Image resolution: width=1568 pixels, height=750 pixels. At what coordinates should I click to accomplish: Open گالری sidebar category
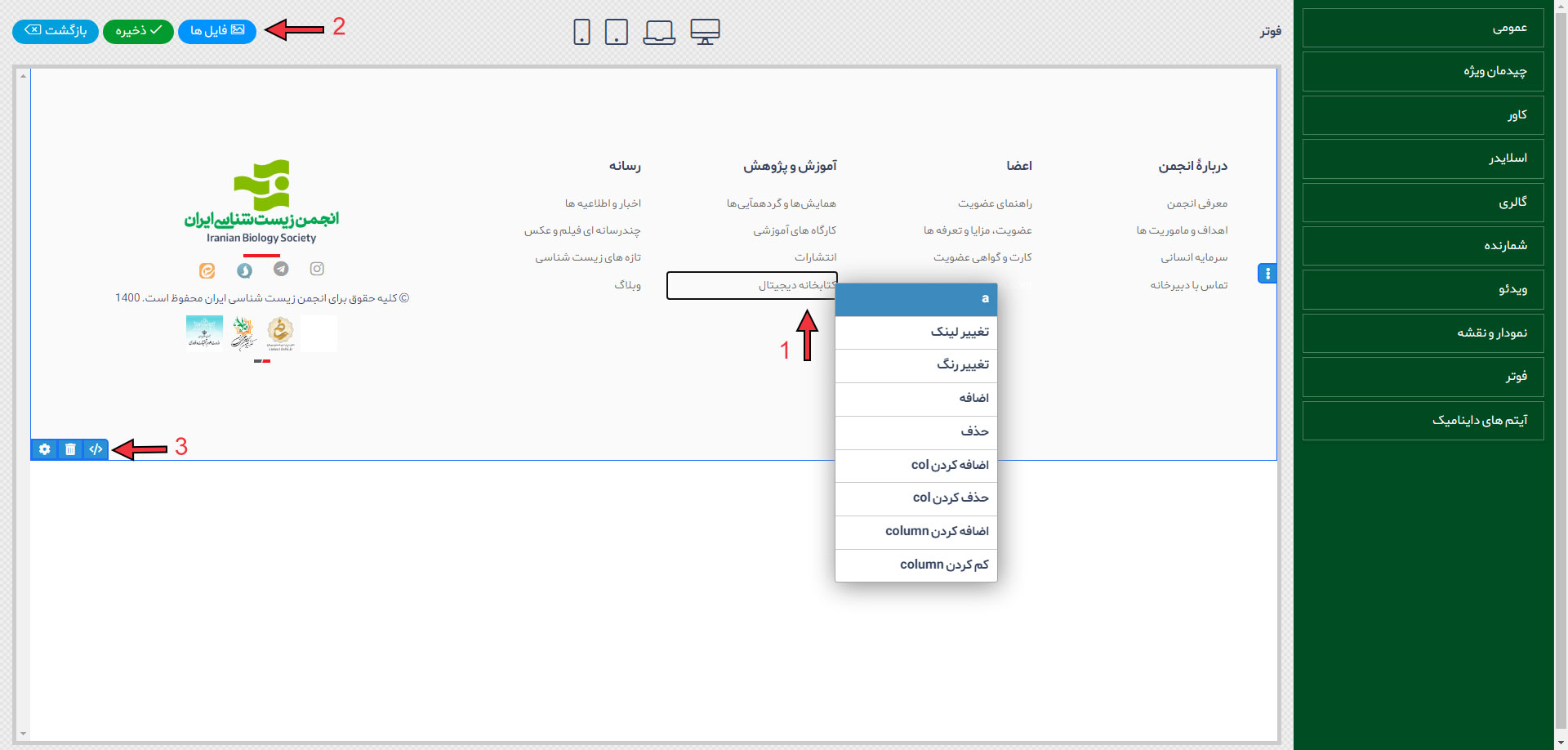click(1423, 203)
